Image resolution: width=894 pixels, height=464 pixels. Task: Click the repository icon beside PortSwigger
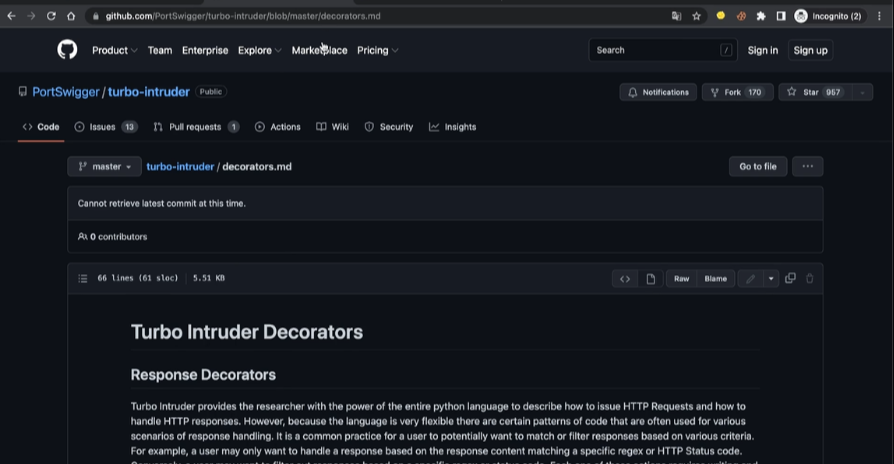coord(22,91)
